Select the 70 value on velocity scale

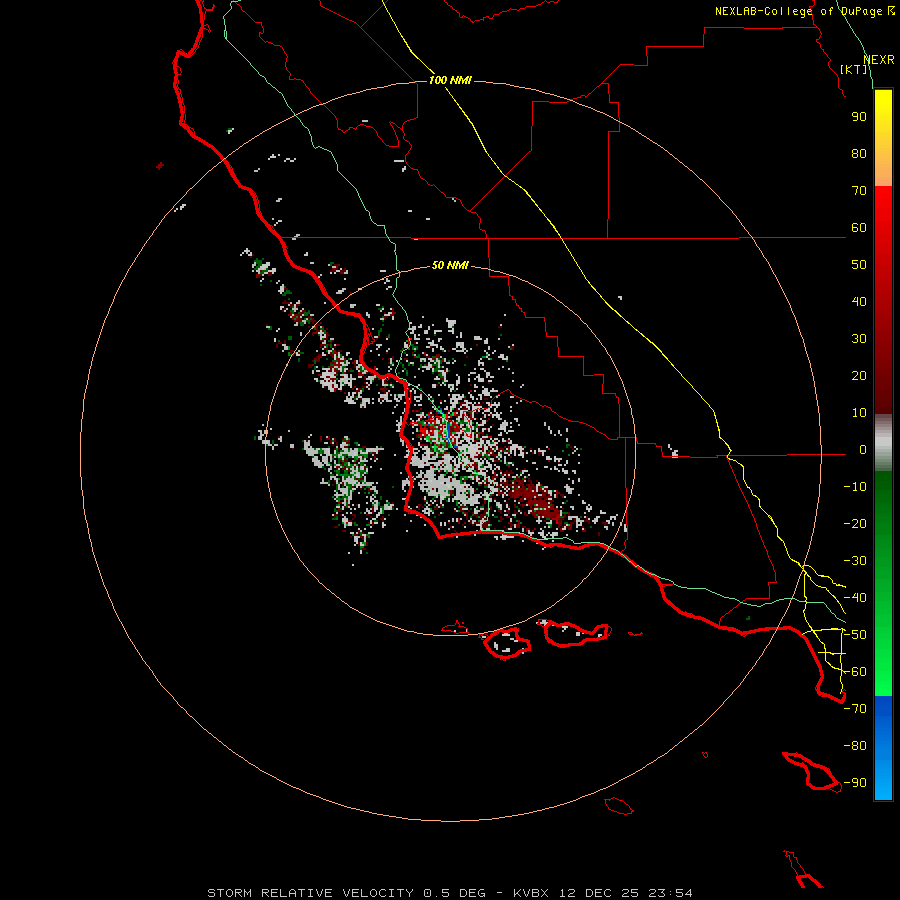point(859,191)
